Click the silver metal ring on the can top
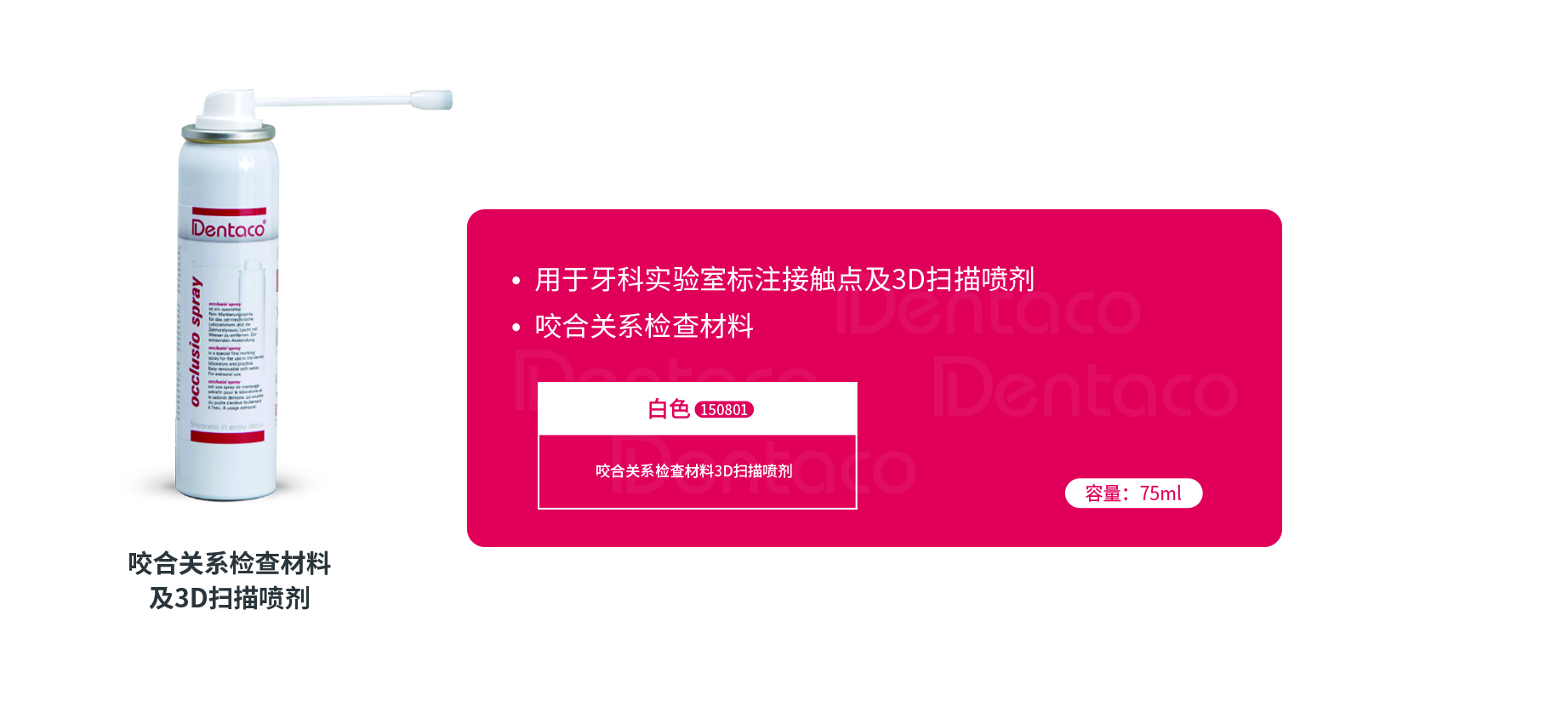 coord(228,132)
